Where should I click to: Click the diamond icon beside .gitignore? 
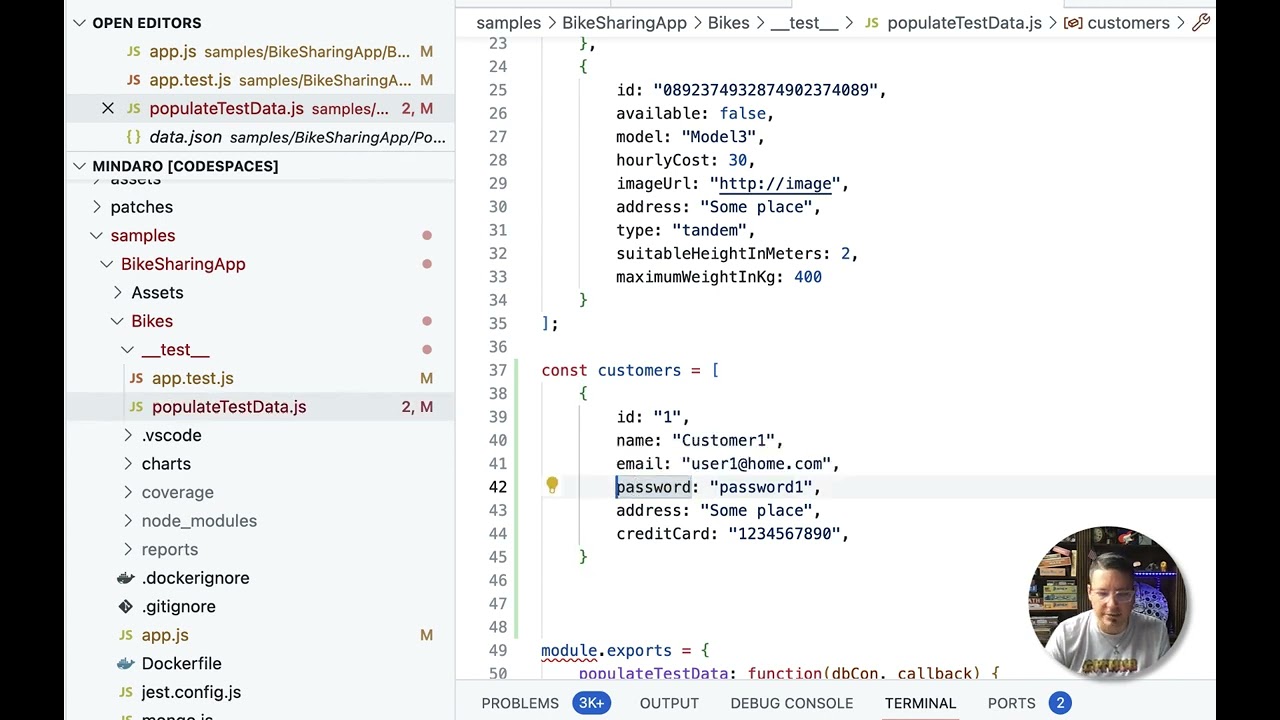(125, 606)
